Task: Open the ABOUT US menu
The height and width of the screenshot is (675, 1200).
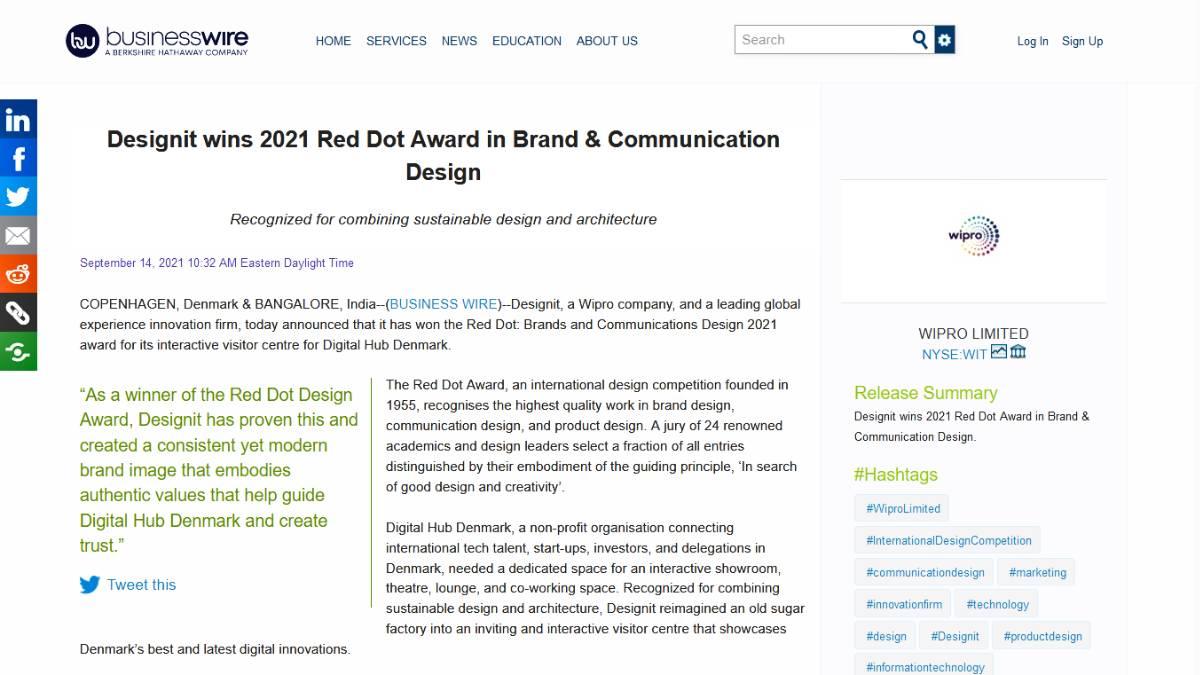Action: pos(607,41)
